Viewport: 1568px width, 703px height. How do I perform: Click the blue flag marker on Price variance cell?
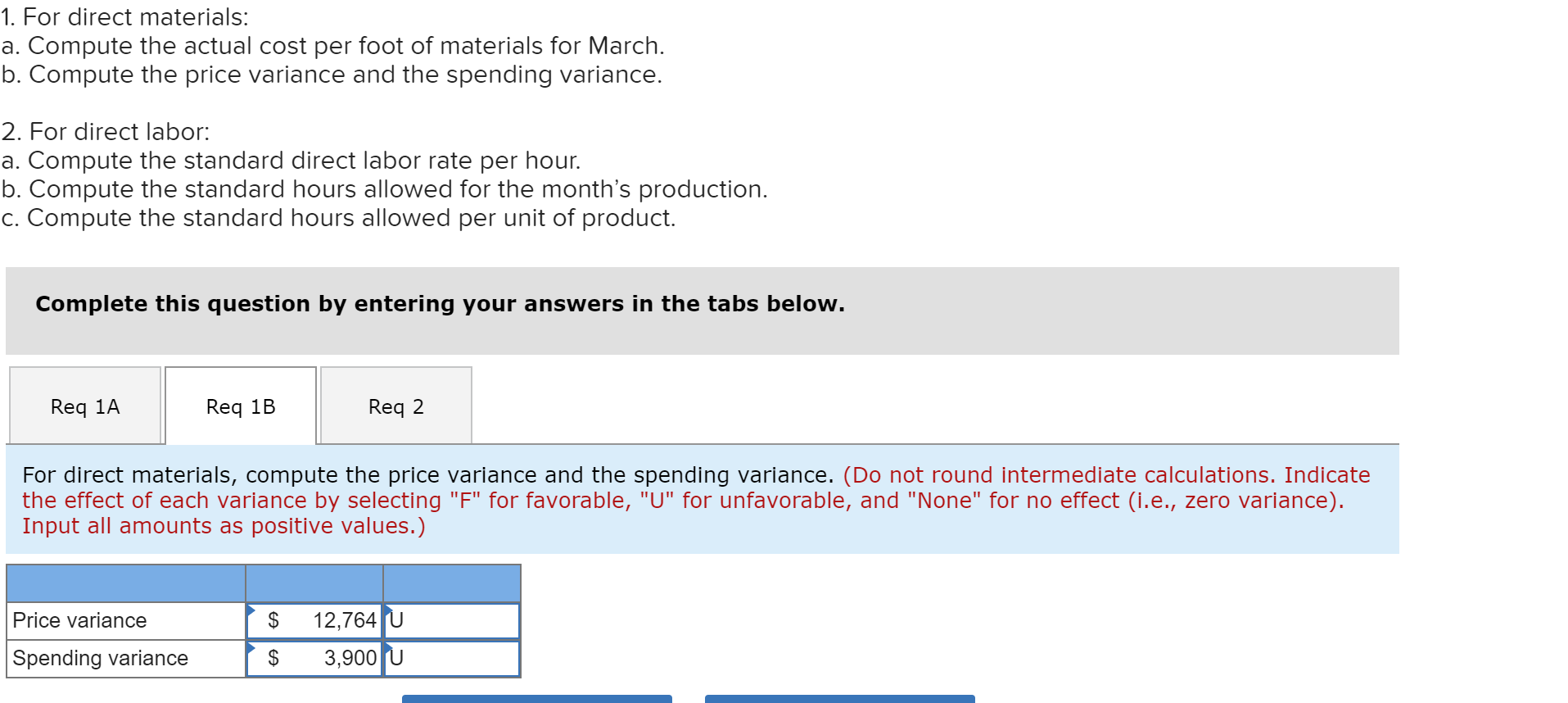[250, 610]
